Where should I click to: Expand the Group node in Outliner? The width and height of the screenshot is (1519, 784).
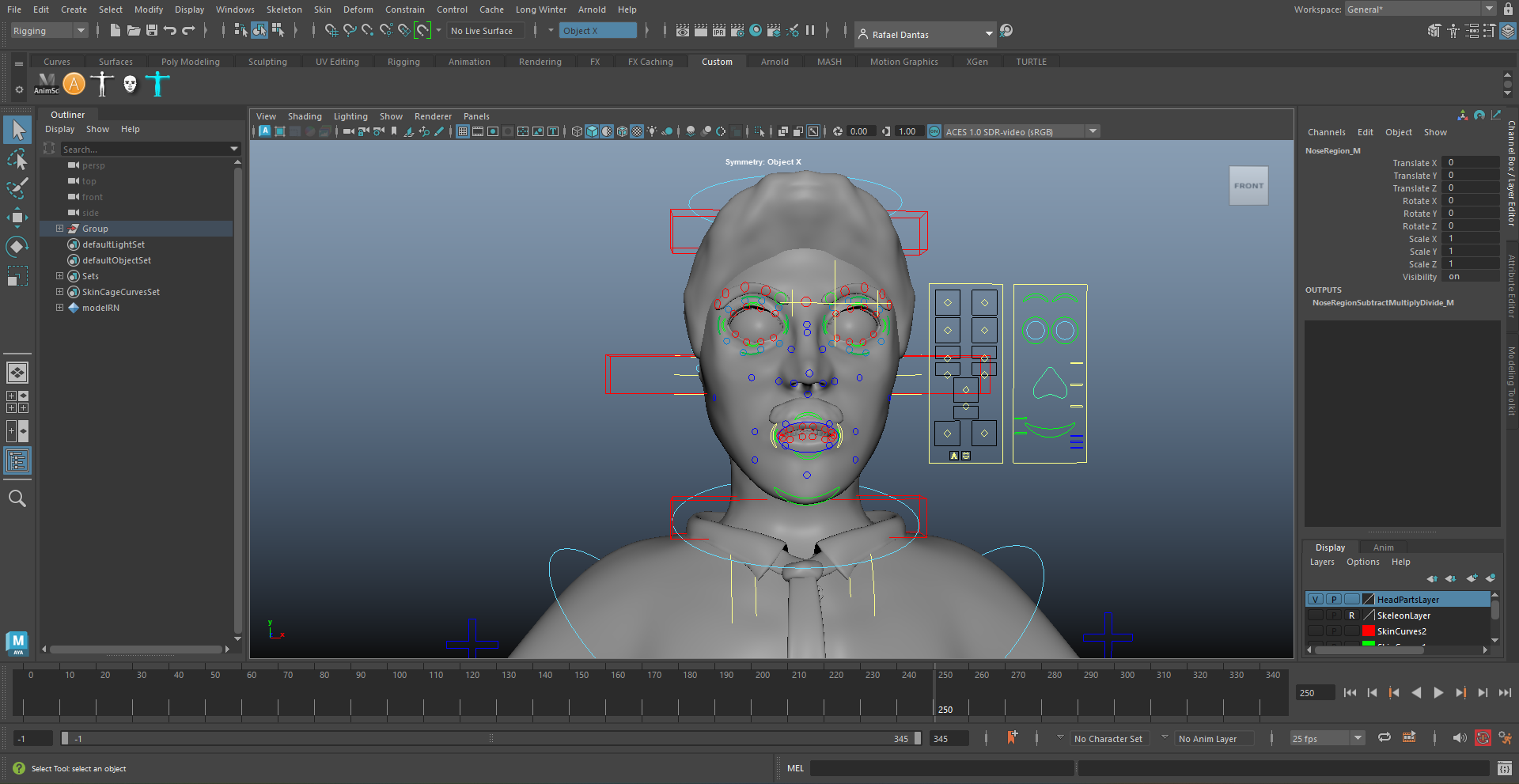[x=59, y=229]
